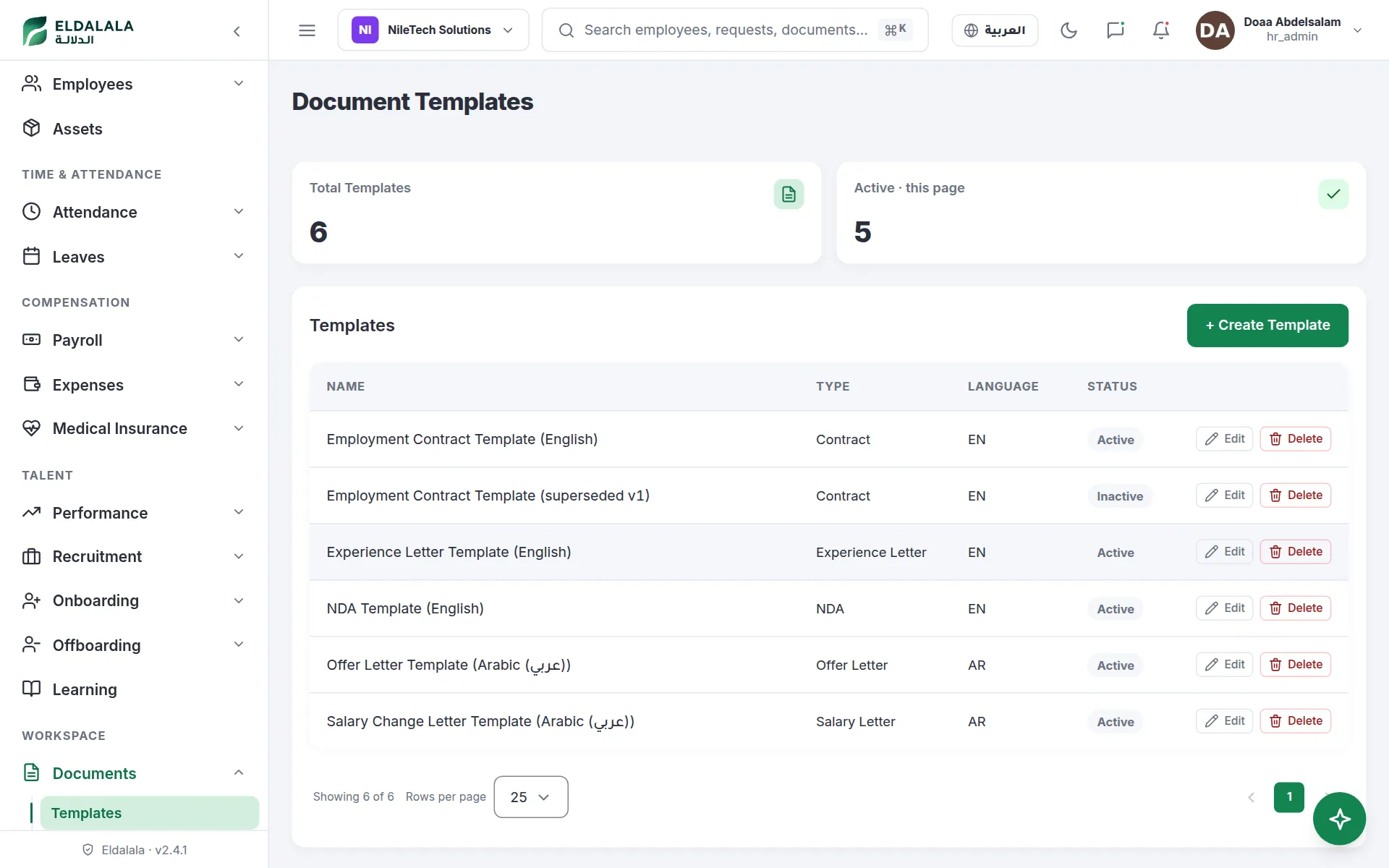Click the search employees input field
Screen dimensions: 1389x868
(735, 30)
